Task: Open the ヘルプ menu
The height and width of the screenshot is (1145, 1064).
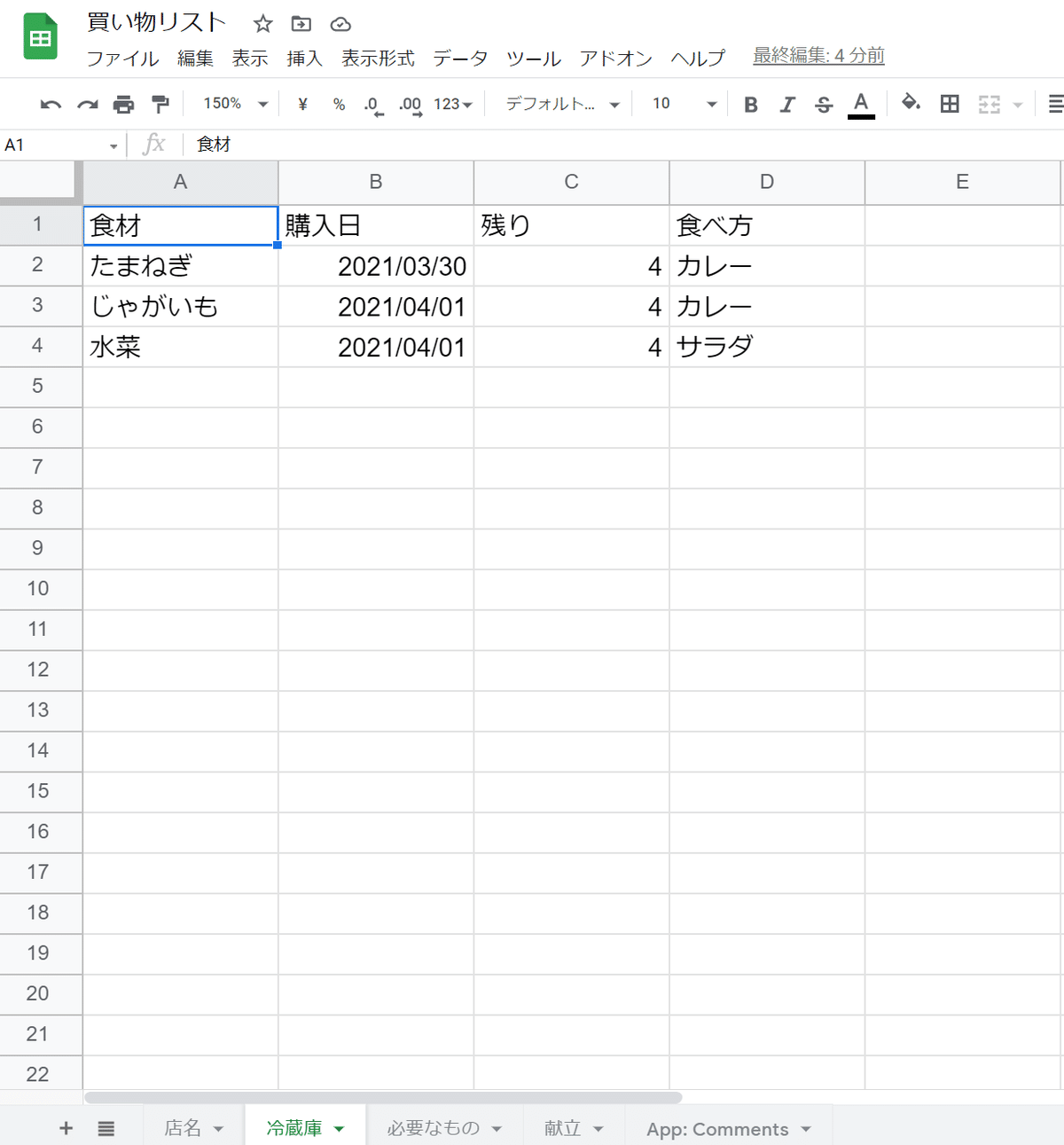Action: (x=698, y=59)
